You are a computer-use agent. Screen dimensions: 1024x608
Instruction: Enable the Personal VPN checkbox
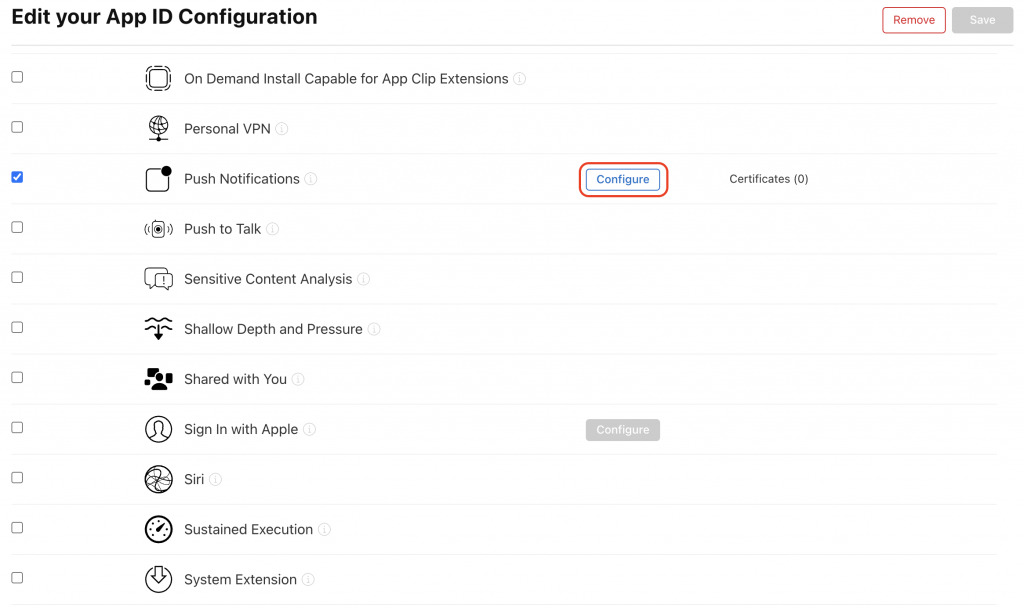(17, 127)
